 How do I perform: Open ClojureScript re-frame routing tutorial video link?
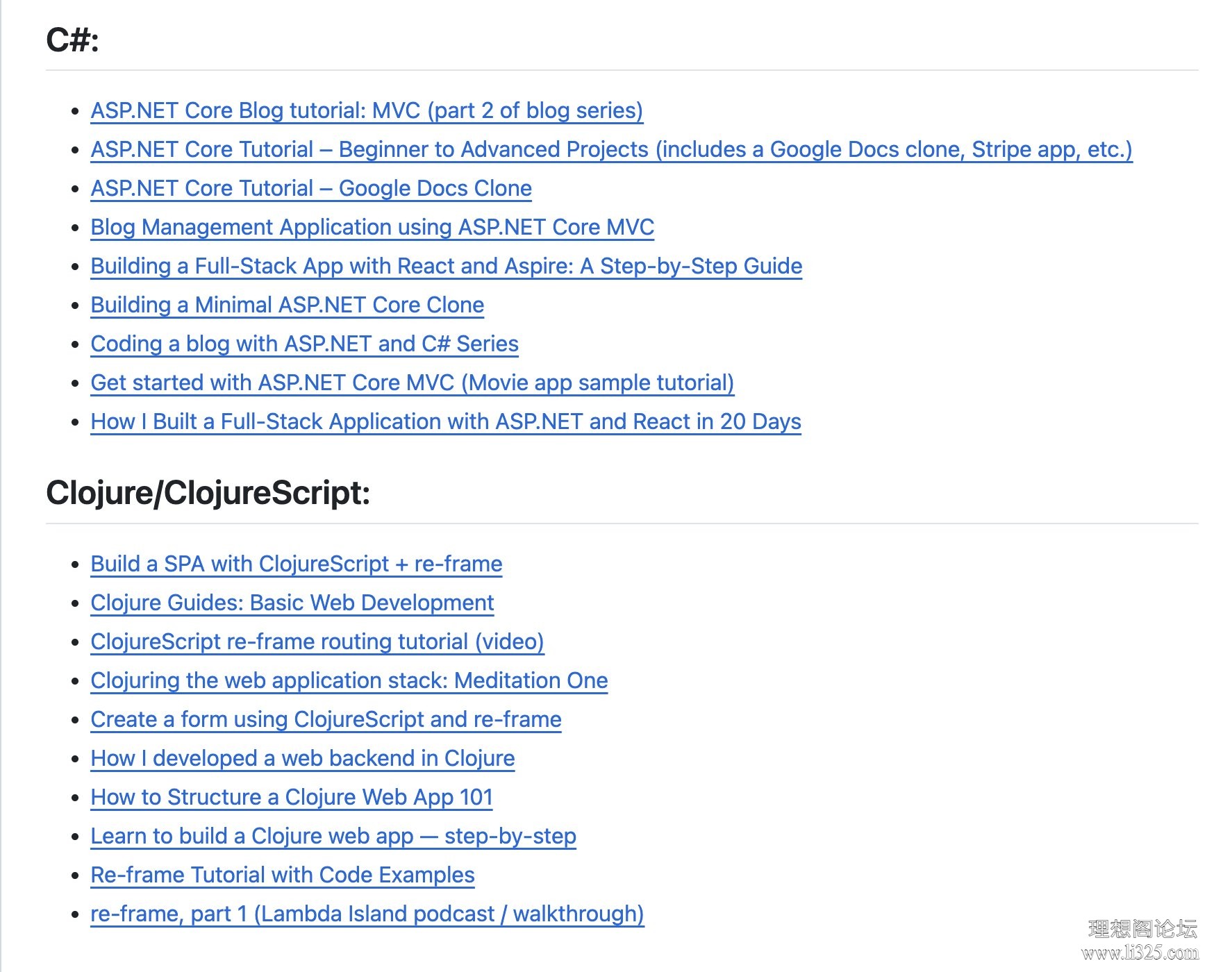click(317, 642)
